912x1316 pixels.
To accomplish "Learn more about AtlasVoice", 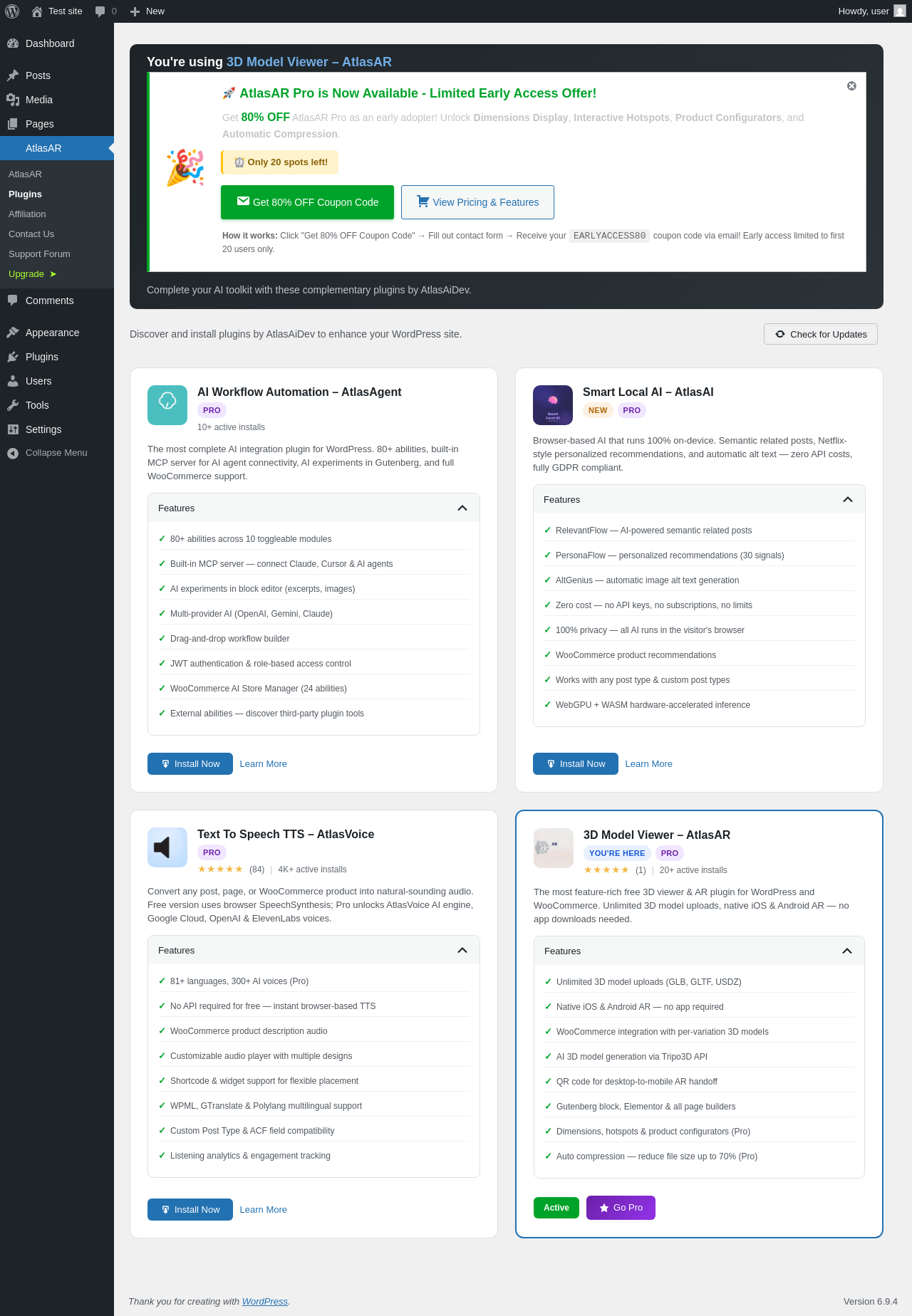I will point(264,1210).
